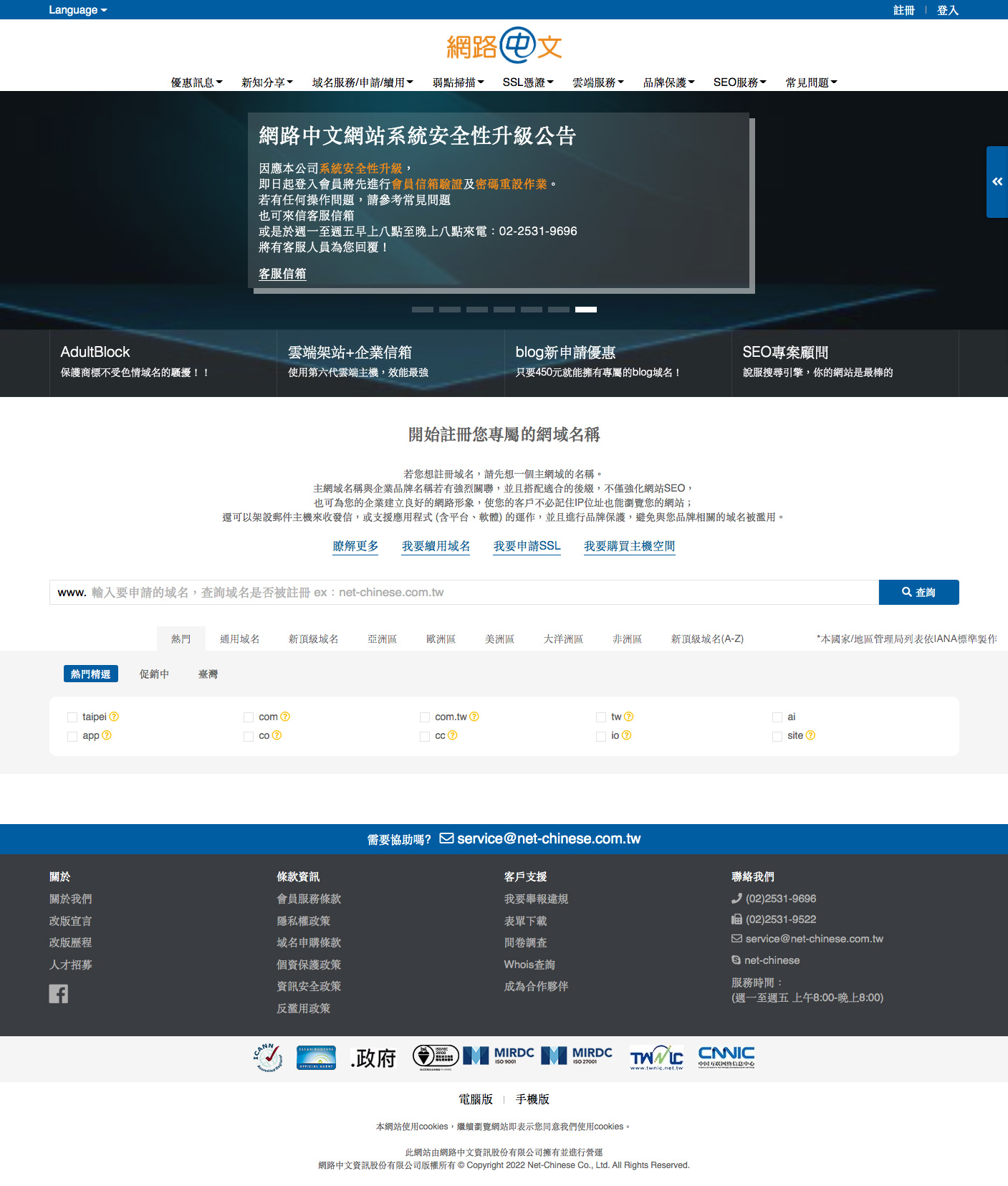Screen dimensions: 1008x1186
Task: Click the MIRDC ISO 9001 logo
Action: point(499,1056)
